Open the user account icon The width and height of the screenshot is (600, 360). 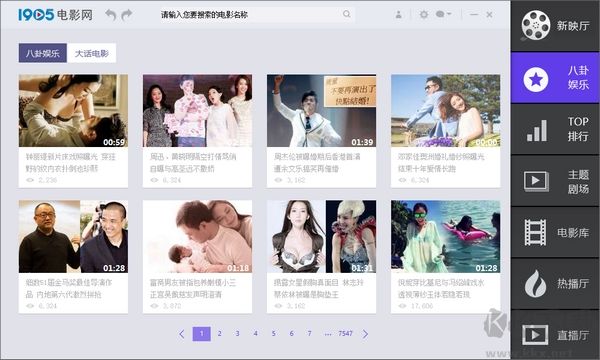click(398, 15)
